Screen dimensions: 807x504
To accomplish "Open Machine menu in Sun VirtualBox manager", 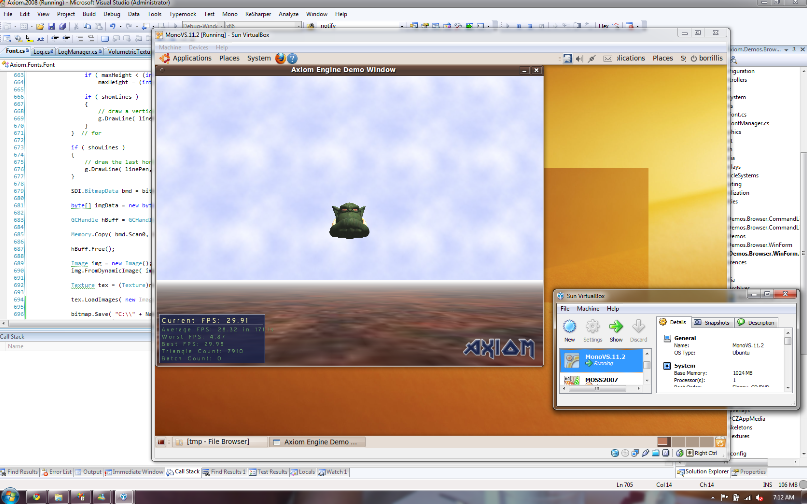I will [587, 308].
